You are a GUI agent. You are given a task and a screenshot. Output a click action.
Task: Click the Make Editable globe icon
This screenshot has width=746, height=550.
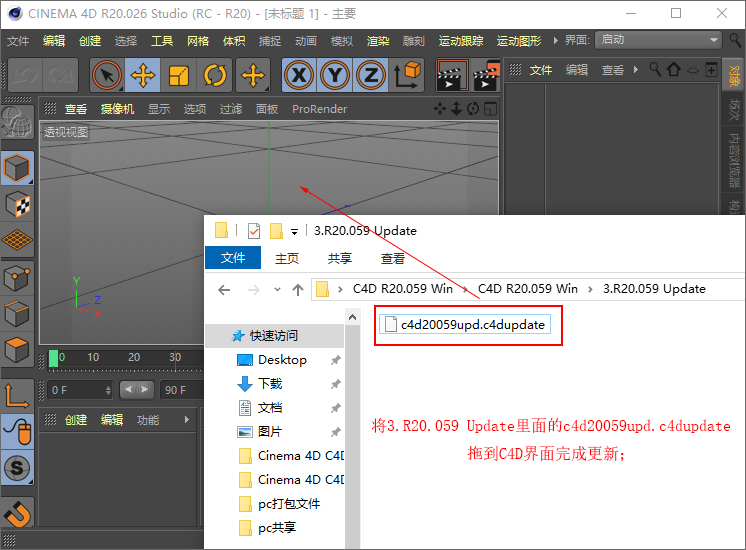pyautogui.click(x=17, y=121)
